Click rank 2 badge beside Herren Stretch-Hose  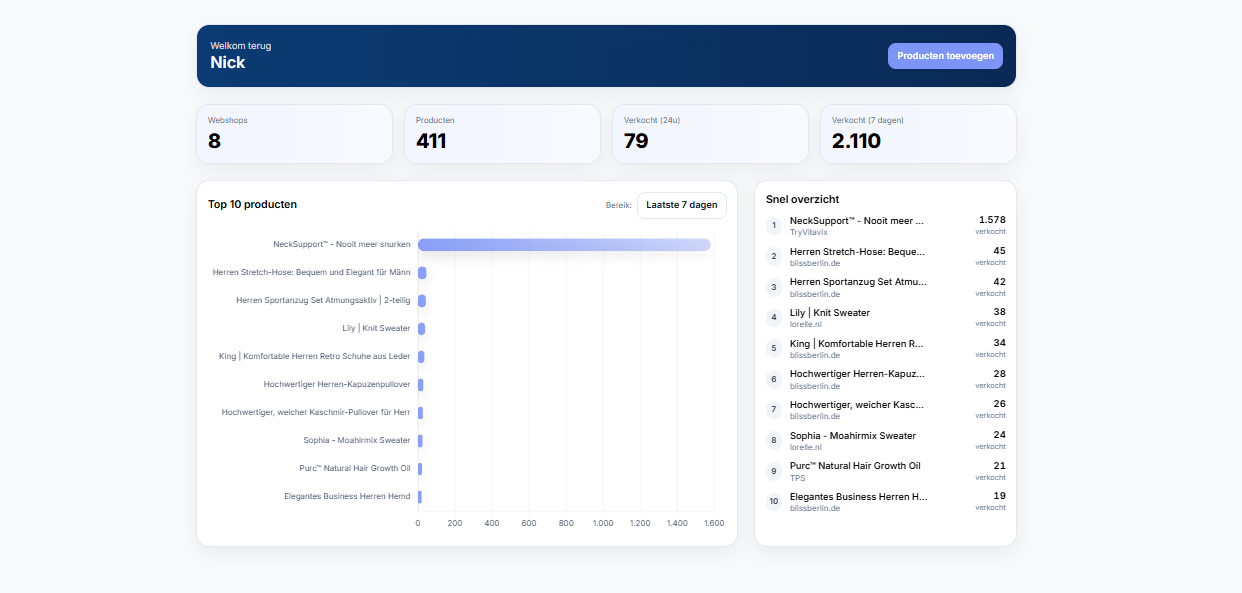tap(774, 256)
